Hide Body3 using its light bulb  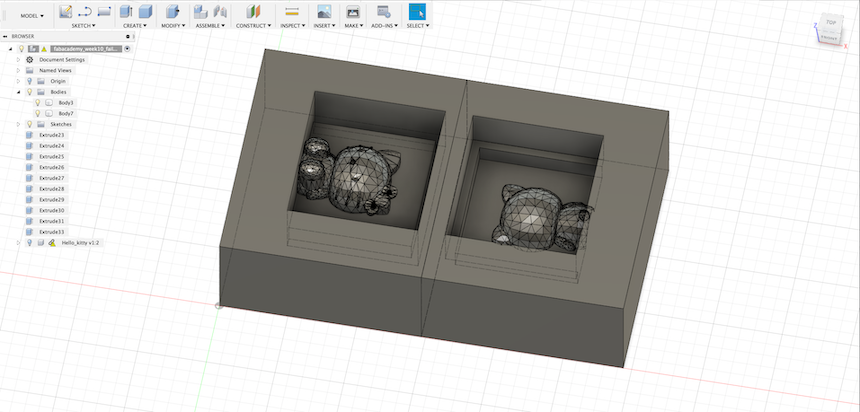click(38, 103)
